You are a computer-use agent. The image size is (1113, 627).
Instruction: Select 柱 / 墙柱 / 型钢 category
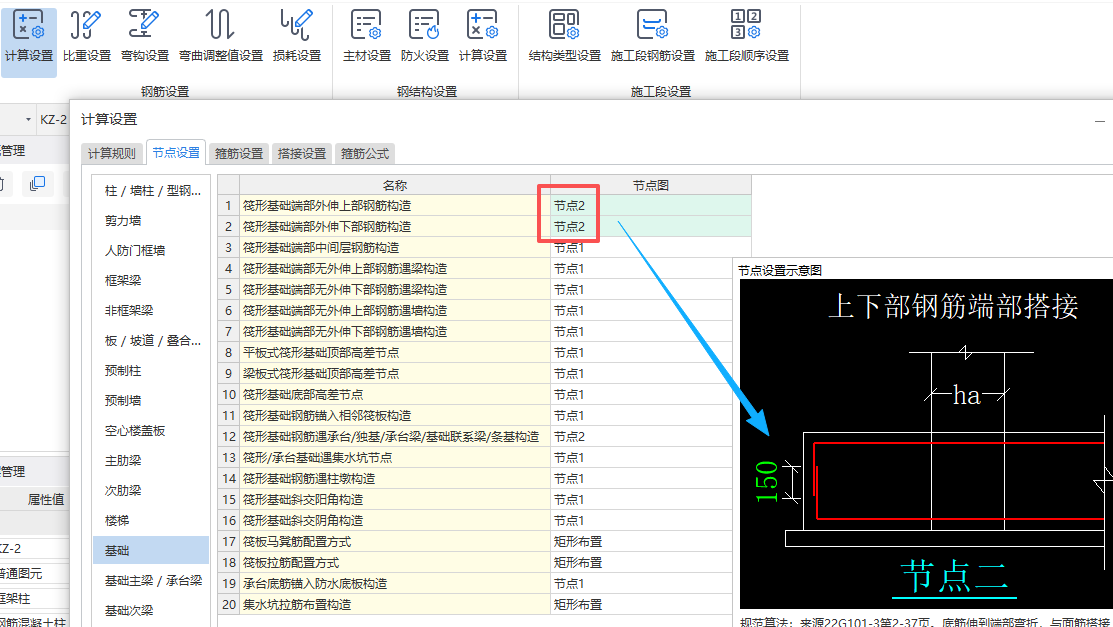152,190
